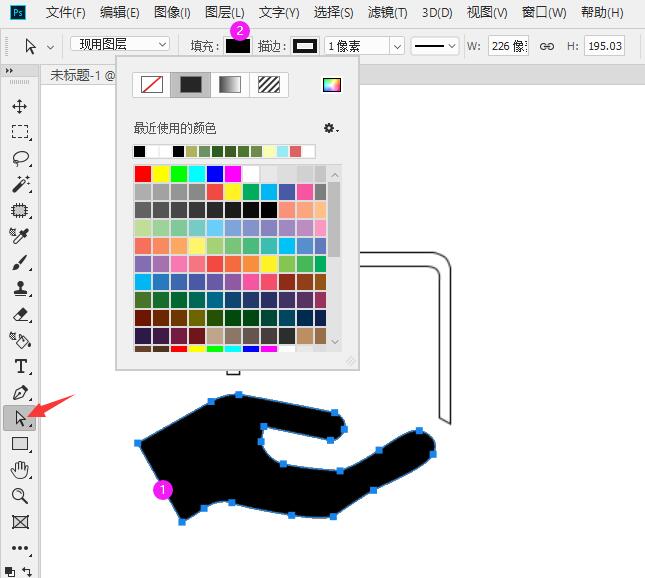Open the 文件(F) menu
645x578 pixels.
pyautogui.click(x=66, y=13)
